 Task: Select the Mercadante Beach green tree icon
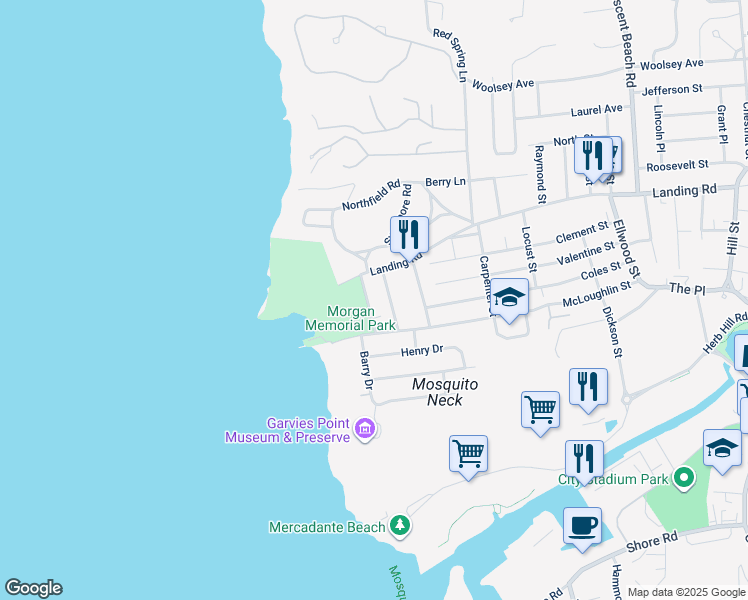pyautogui.click(x=400, y=526)
